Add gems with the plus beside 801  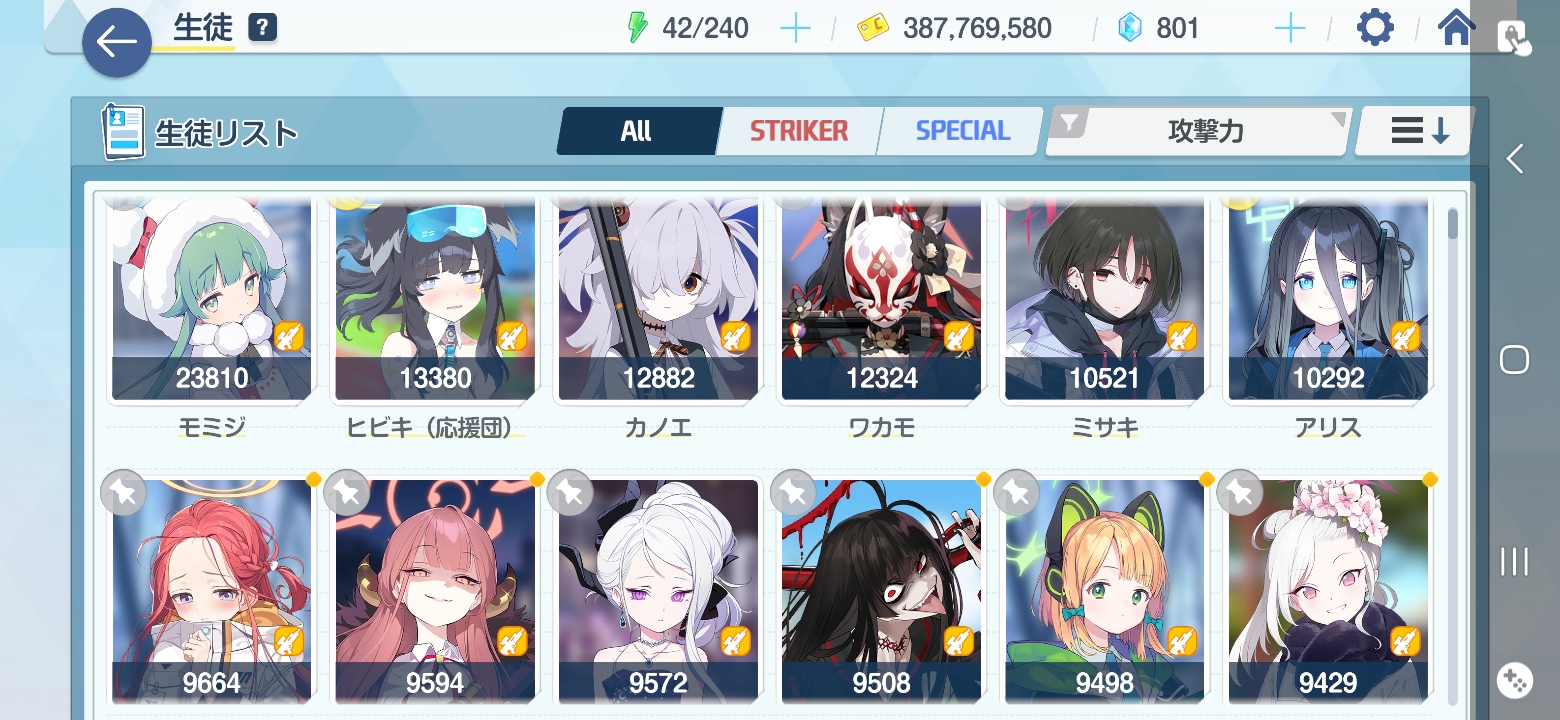point(1290,28)
